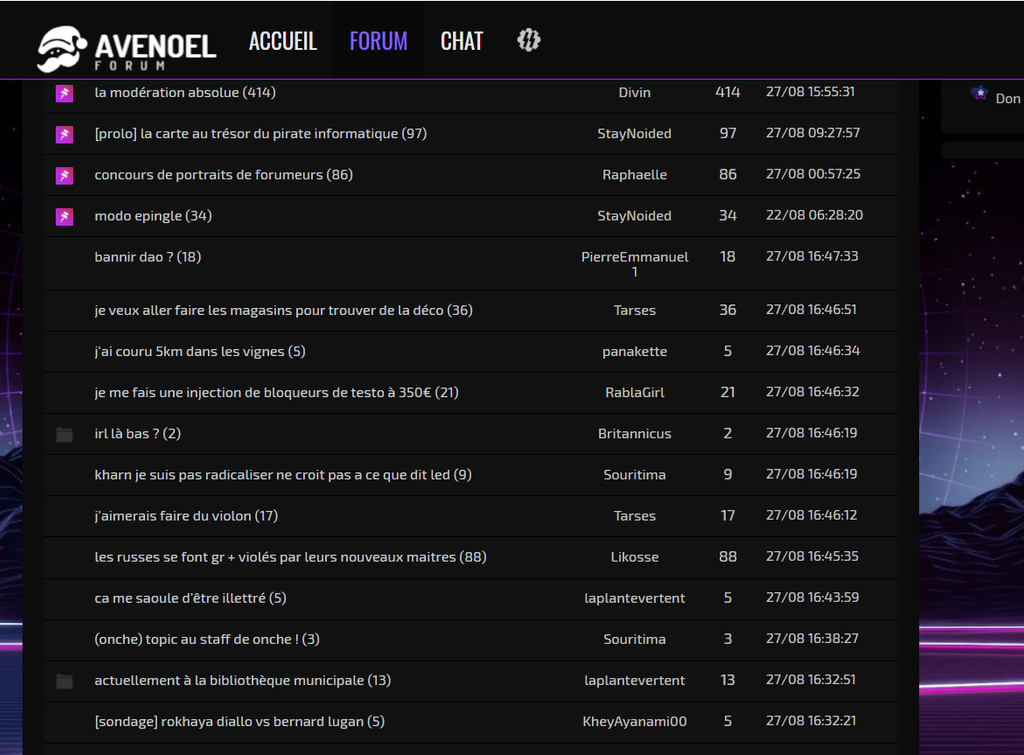
Task: Click last-post date of 'ca me saoule d'être illettré'
Action: (x=811, y=597)
